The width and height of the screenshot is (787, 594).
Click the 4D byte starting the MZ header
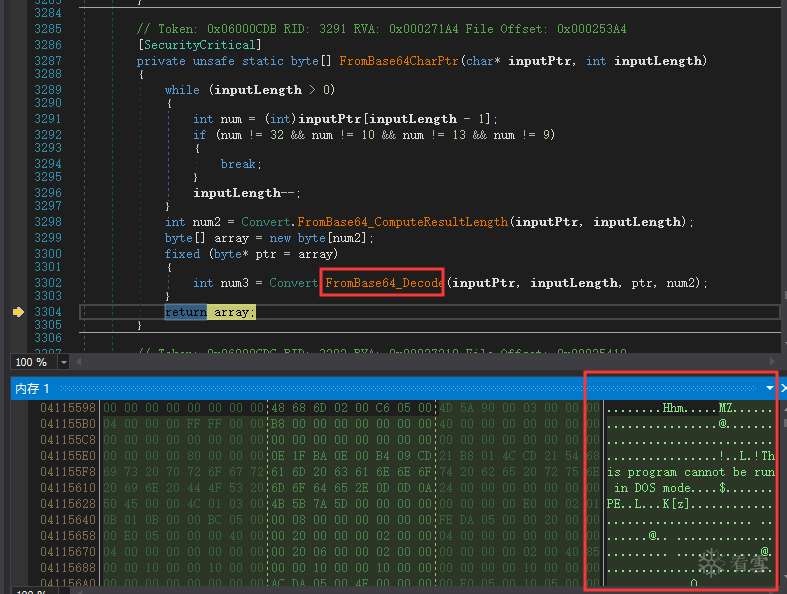pos(446,408)
